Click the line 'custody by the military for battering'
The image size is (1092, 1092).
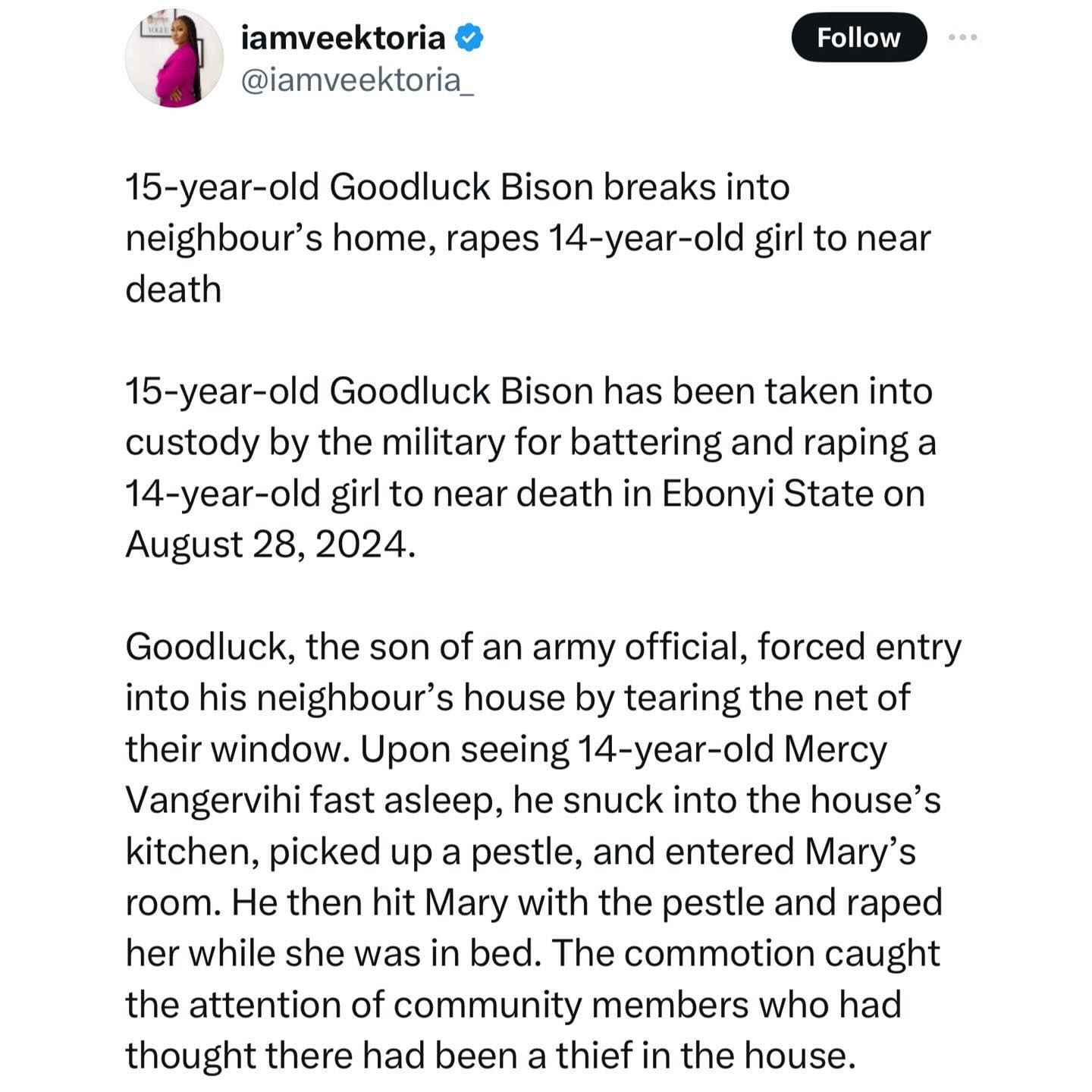point(531,442)
